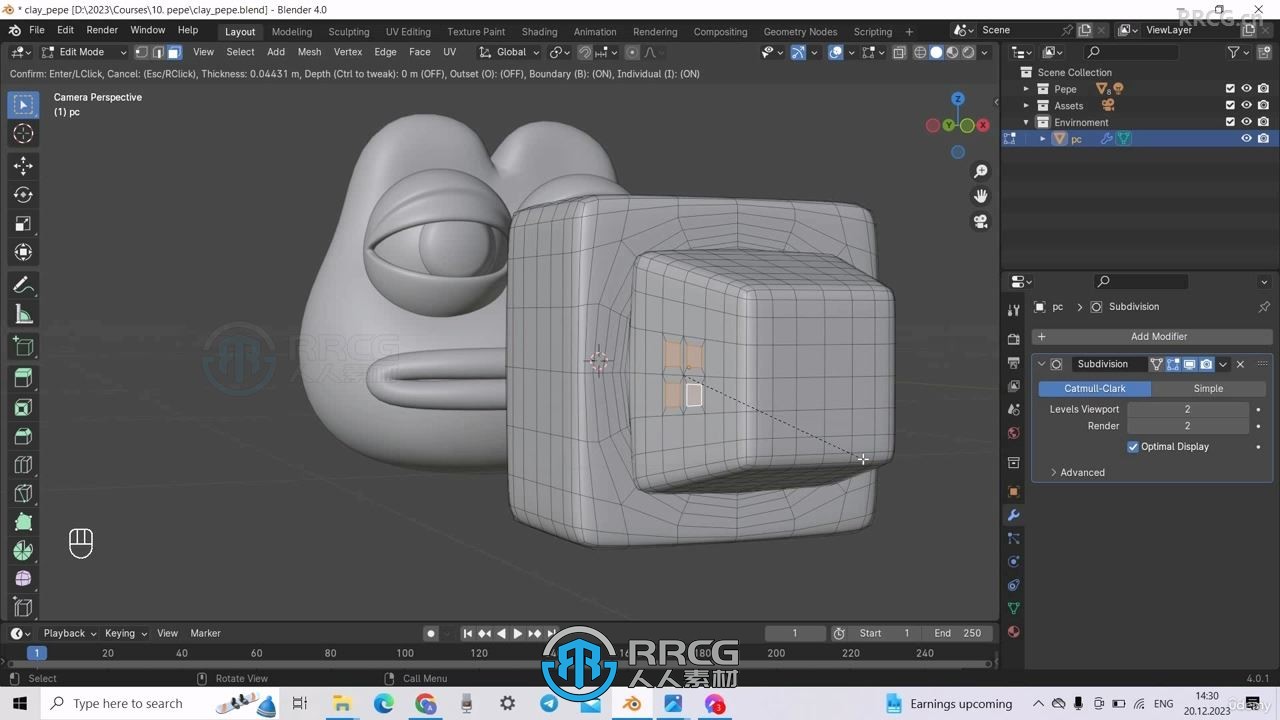The height and width of the screenshot is (720, 1280).
Task: Disable pc object in renders
Action: coord(1264,139)
